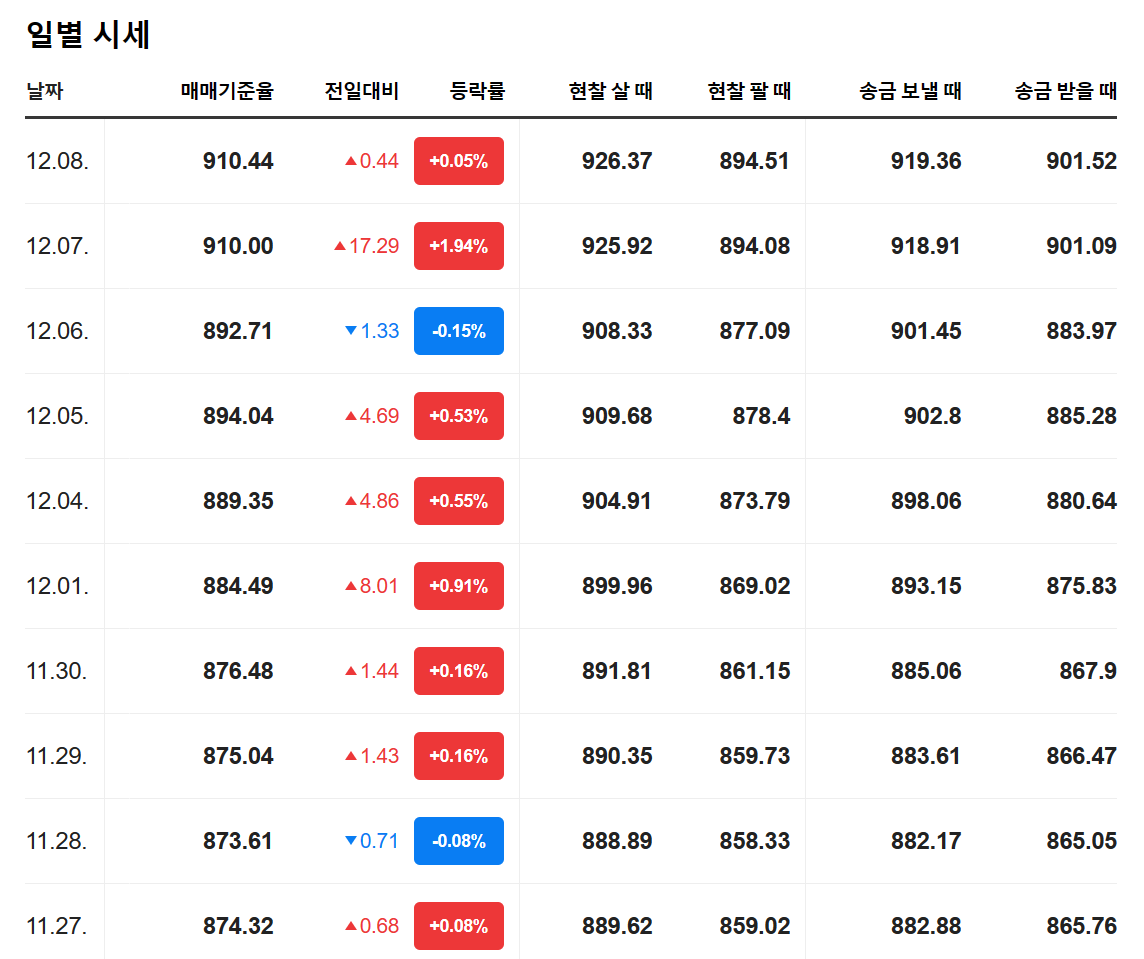Click the 926.37 cash buy value
The height and width of the screenshot is (959, 1144).
pyautogui.click(x=617, y=161)
